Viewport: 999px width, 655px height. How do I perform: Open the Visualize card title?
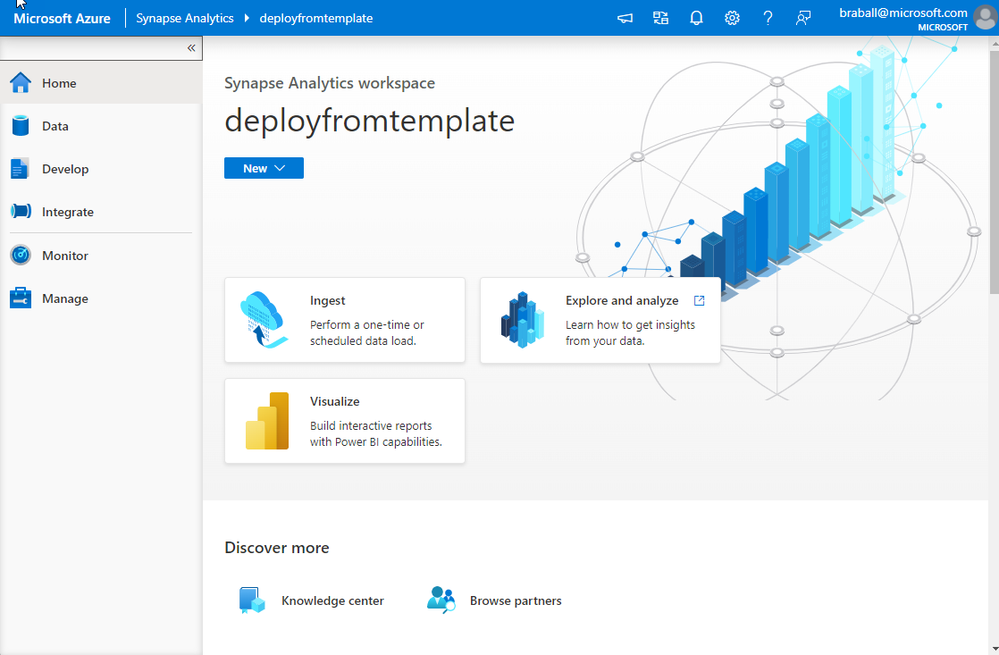tap(334, 401)
